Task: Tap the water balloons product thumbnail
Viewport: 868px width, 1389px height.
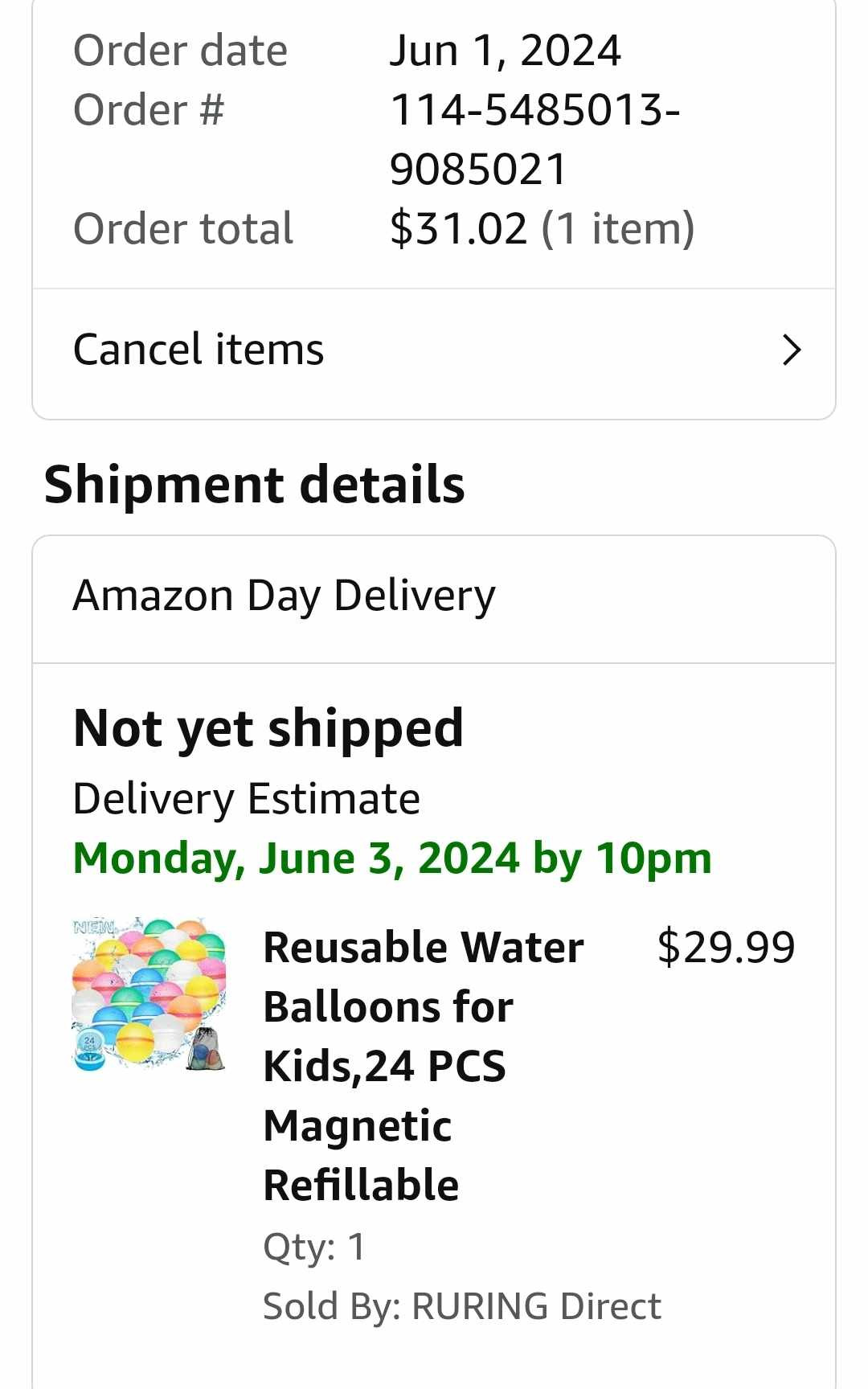Action: click(x=149, y=994)
